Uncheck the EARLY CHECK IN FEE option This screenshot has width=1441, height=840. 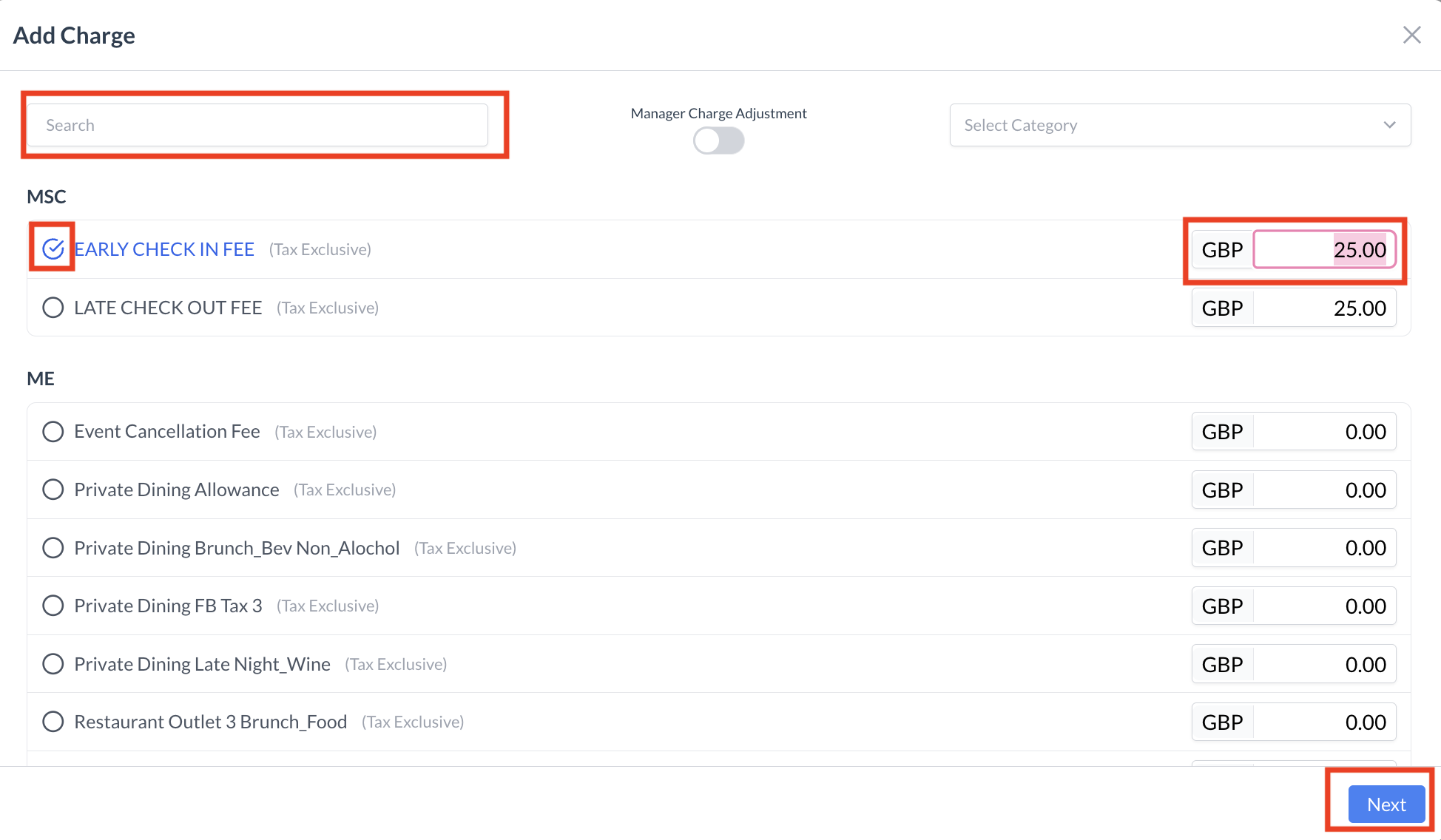click(x=53, y=249)
